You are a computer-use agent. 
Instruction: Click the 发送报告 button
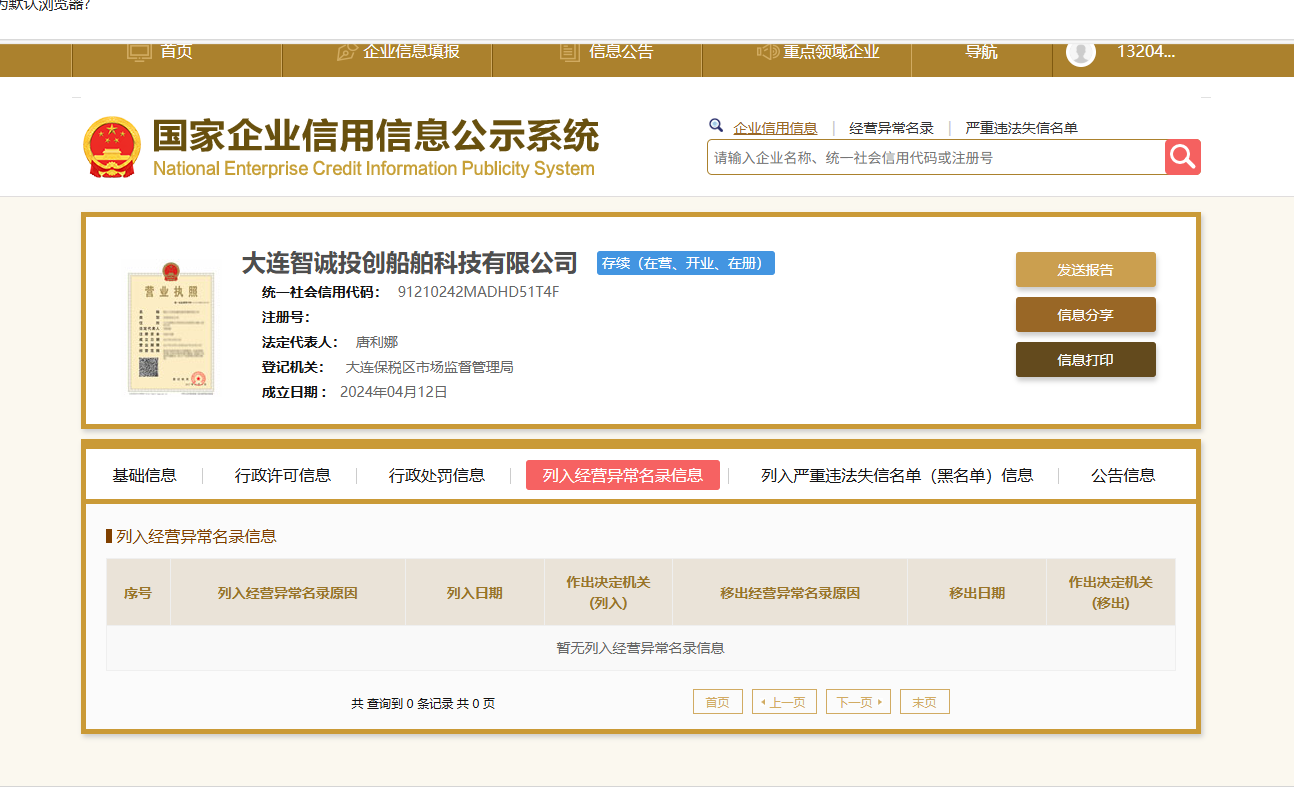1085,270
